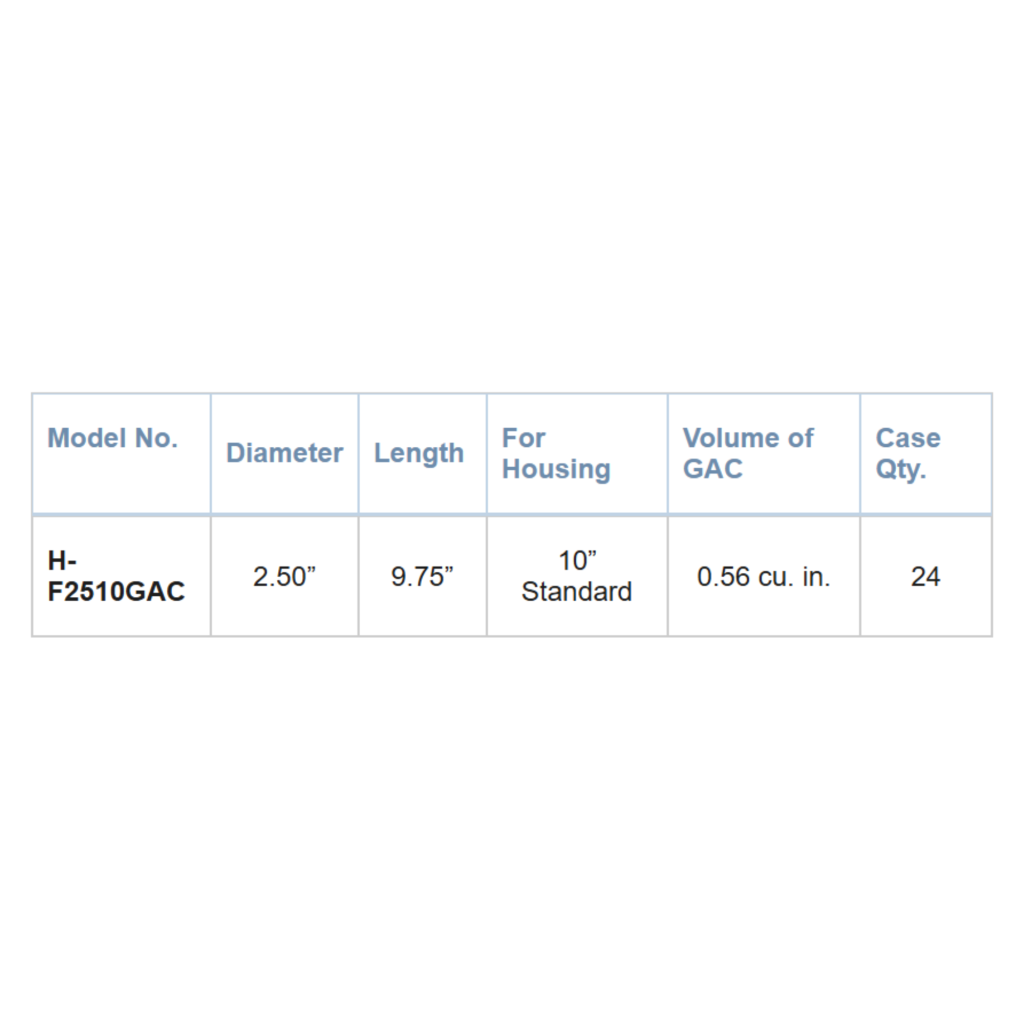Select the Case Qty. column header
This screenshot has width=1024, height=1024.
point(908,453)
